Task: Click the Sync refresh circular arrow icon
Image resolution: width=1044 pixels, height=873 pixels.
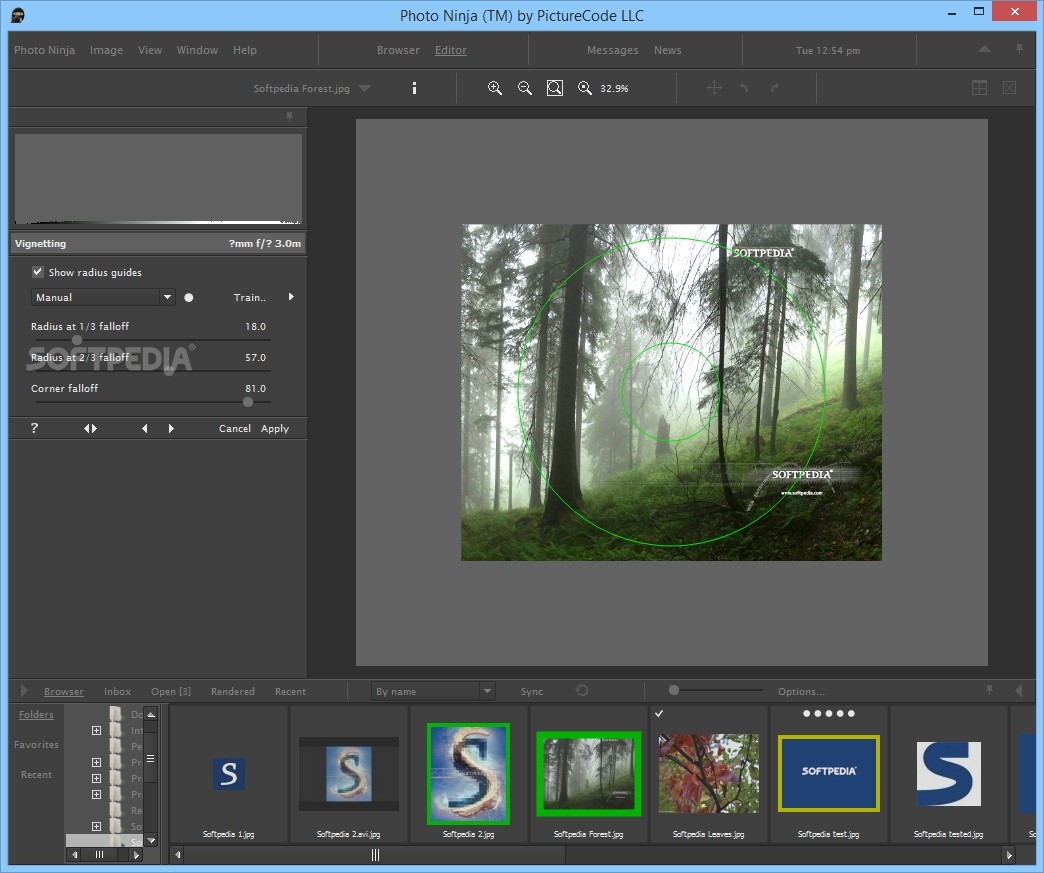Action: tap(582, 691)
